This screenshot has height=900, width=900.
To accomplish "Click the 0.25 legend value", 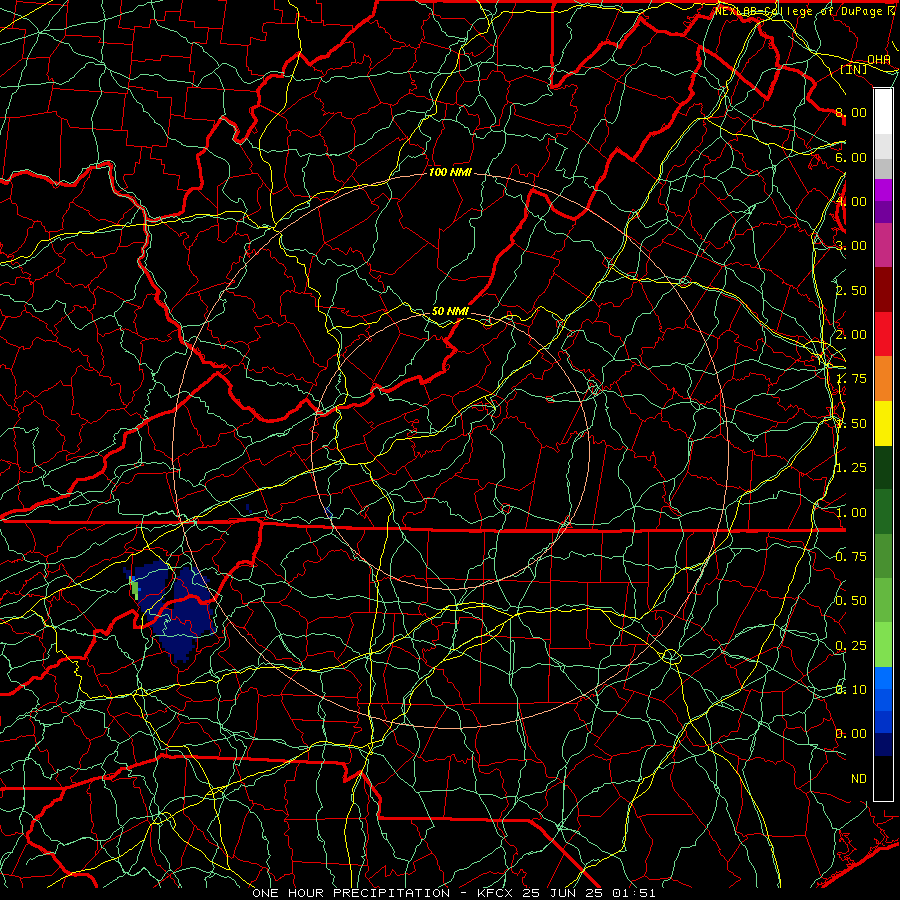I will pos(851,646).
